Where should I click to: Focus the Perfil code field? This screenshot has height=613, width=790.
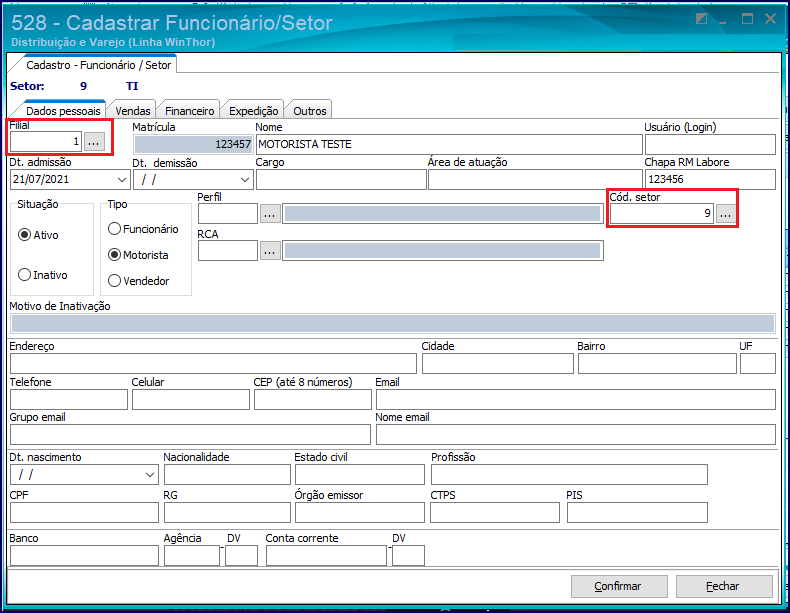(x=228, y=214)
